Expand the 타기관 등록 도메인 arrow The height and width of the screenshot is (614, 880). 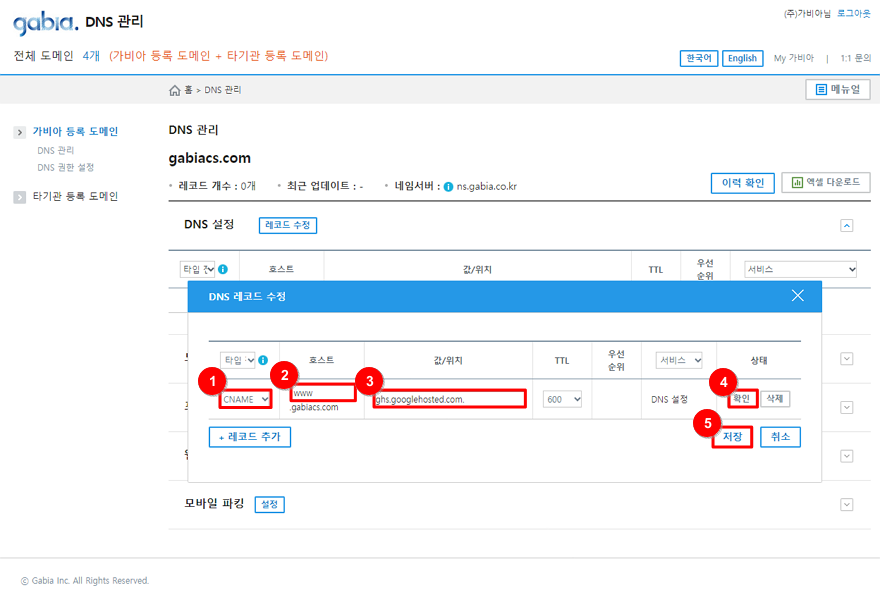pyautogui.click(x=20, y=197)
